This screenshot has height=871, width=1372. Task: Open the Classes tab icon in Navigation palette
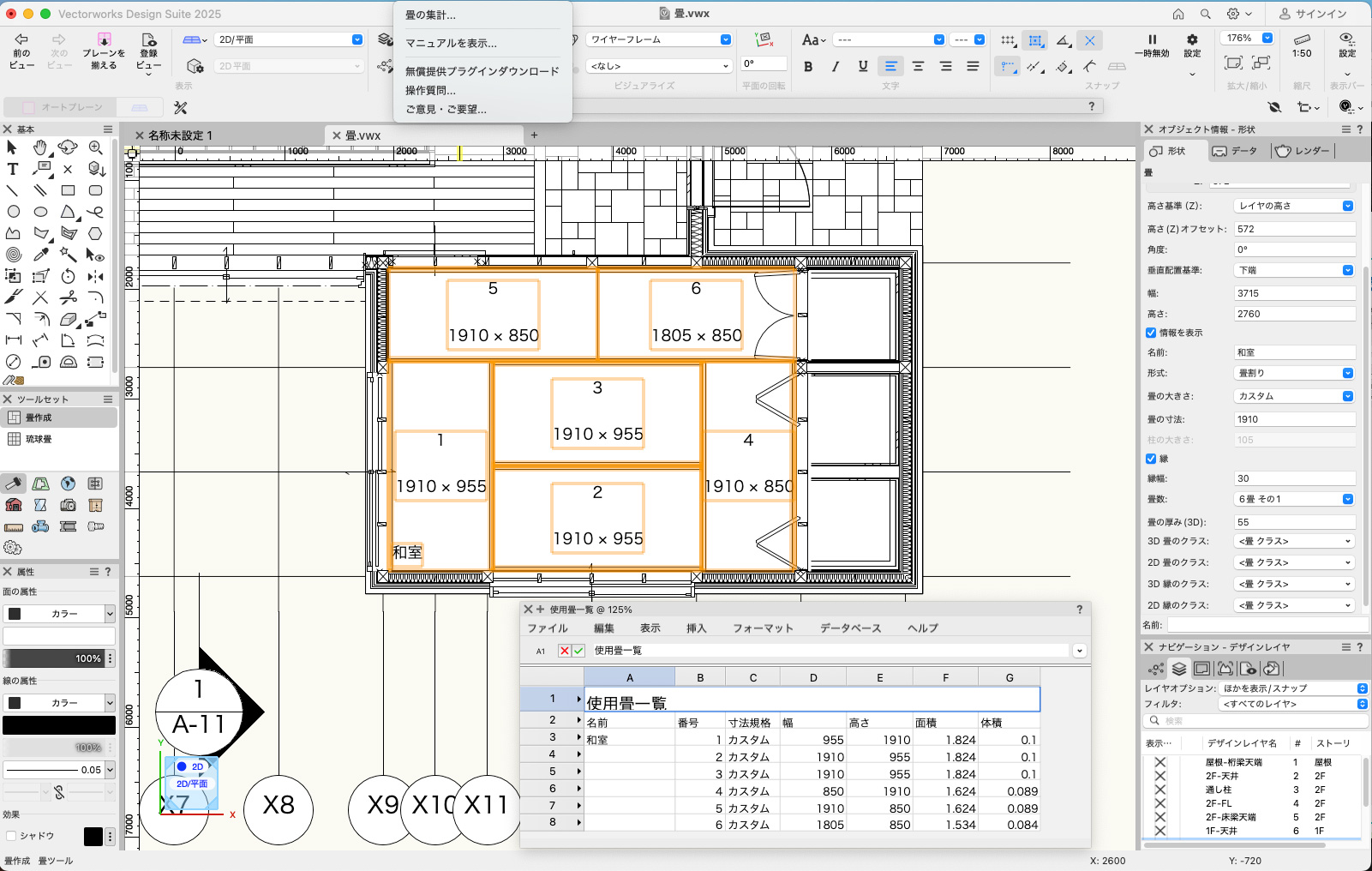pyautogui.click(x=1157, y=669)
